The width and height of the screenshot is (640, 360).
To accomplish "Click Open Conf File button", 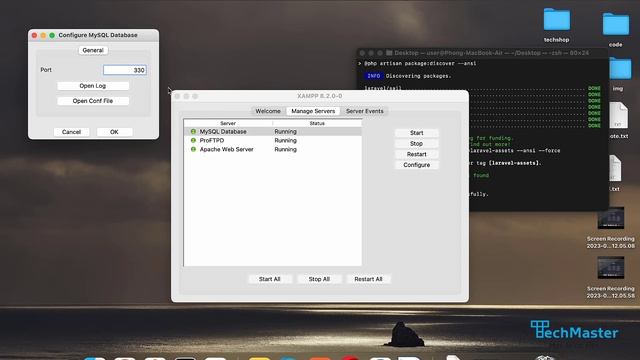I will (93, 101).
